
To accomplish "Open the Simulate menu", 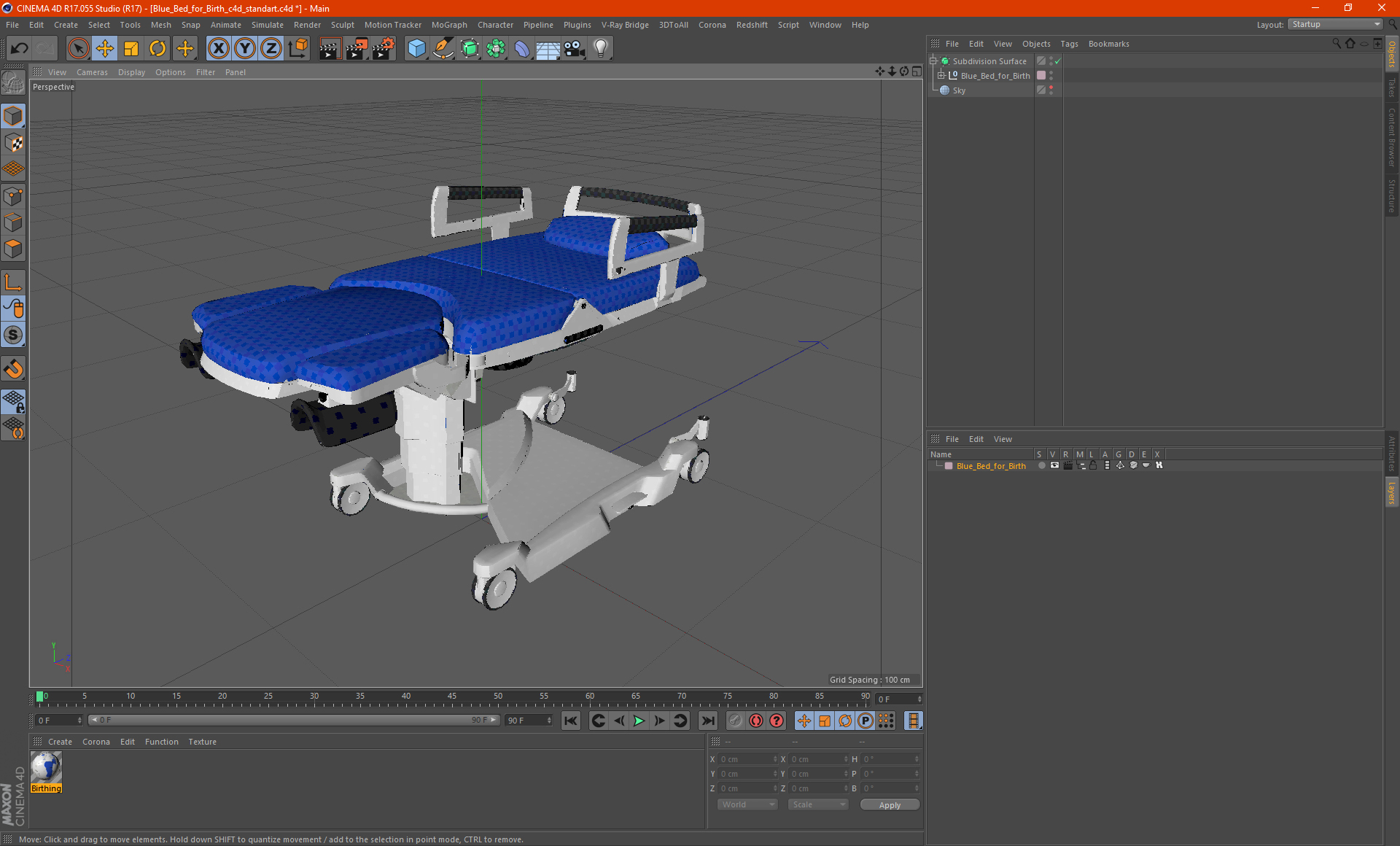I will (x=268, y=25).
